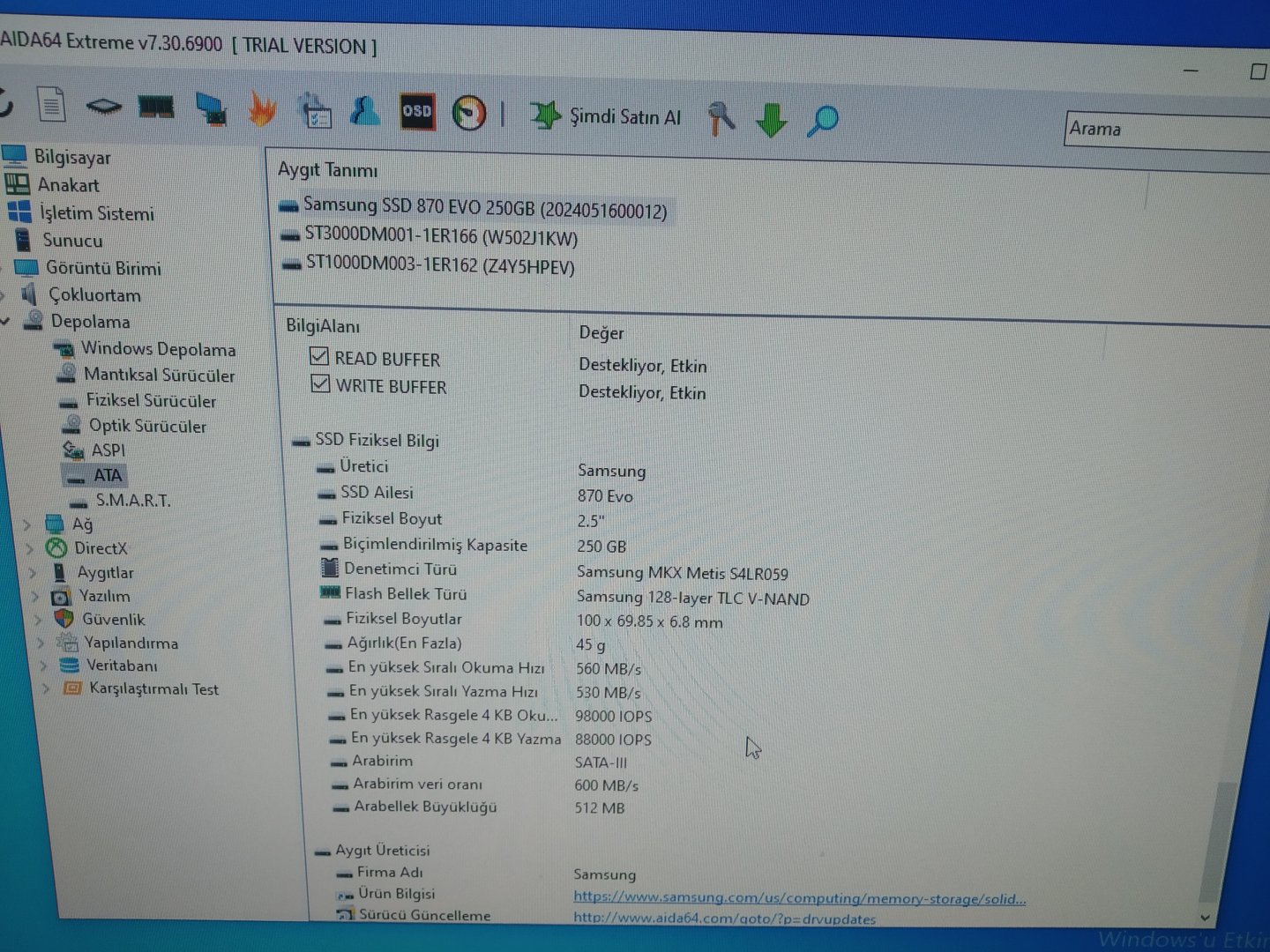Select Çokluortam in the sidebar tree
Image resolution: width=1270 pixels, height=952 pixels.
[x=94, y=294]
